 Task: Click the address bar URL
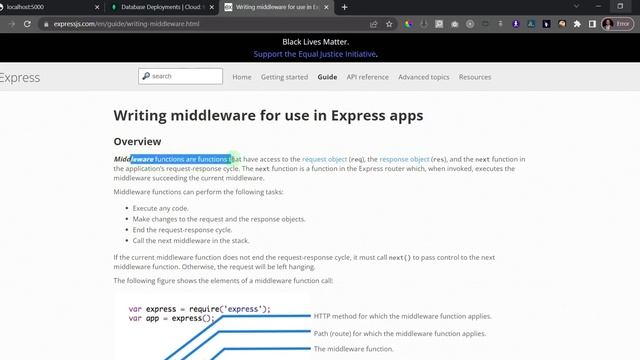tap(127, 24)
